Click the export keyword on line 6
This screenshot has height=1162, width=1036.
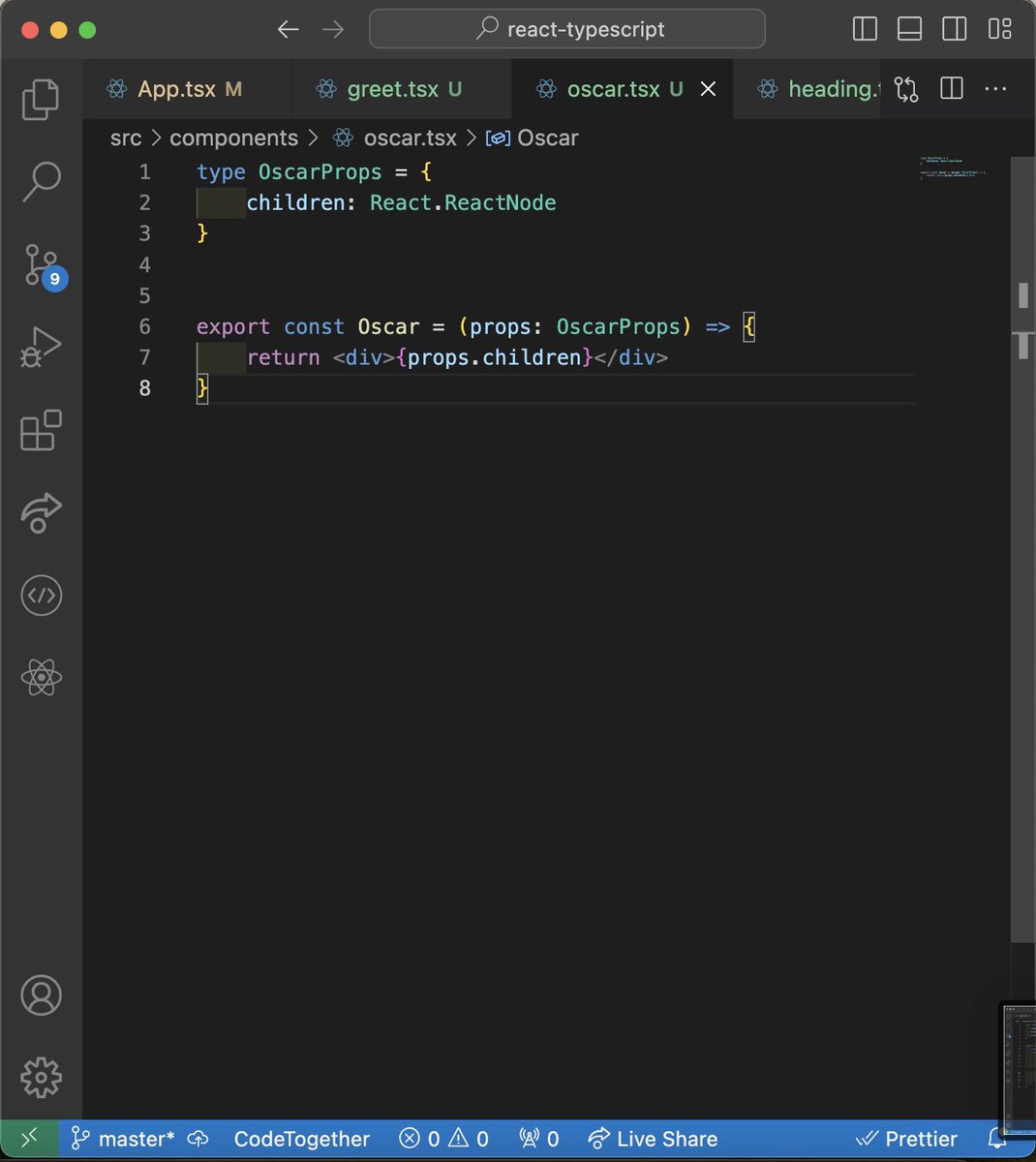(x=232, y=326)
